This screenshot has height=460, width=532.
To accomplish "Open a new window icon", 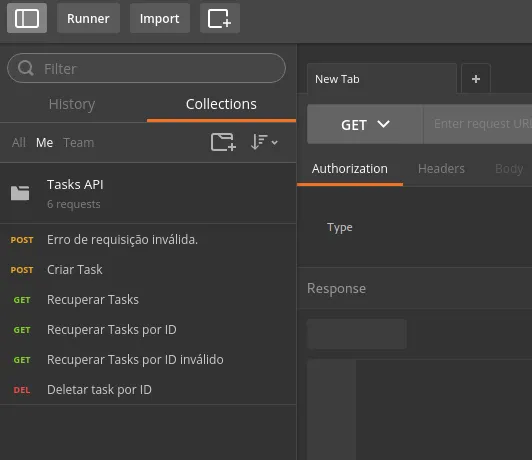I will coord(220,18).
